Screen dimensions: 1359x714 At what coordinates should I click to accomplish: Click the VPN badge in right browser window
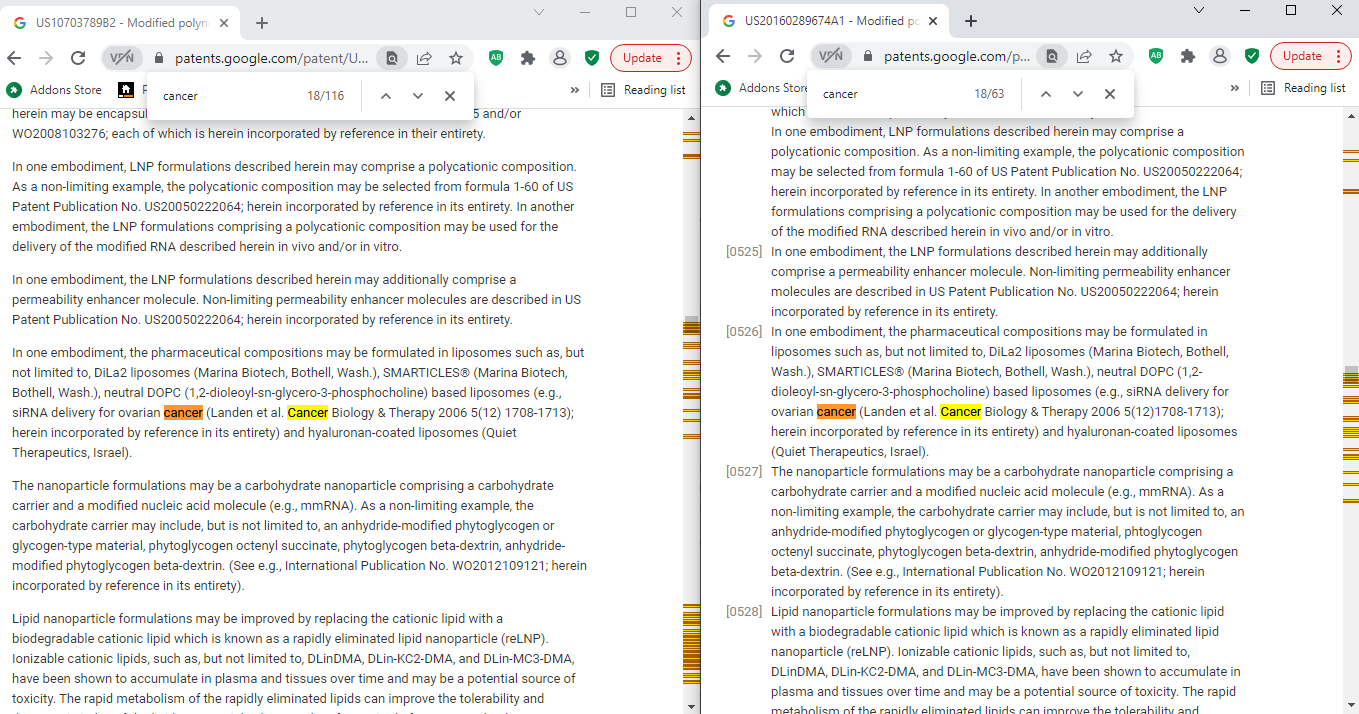(830, 56)
